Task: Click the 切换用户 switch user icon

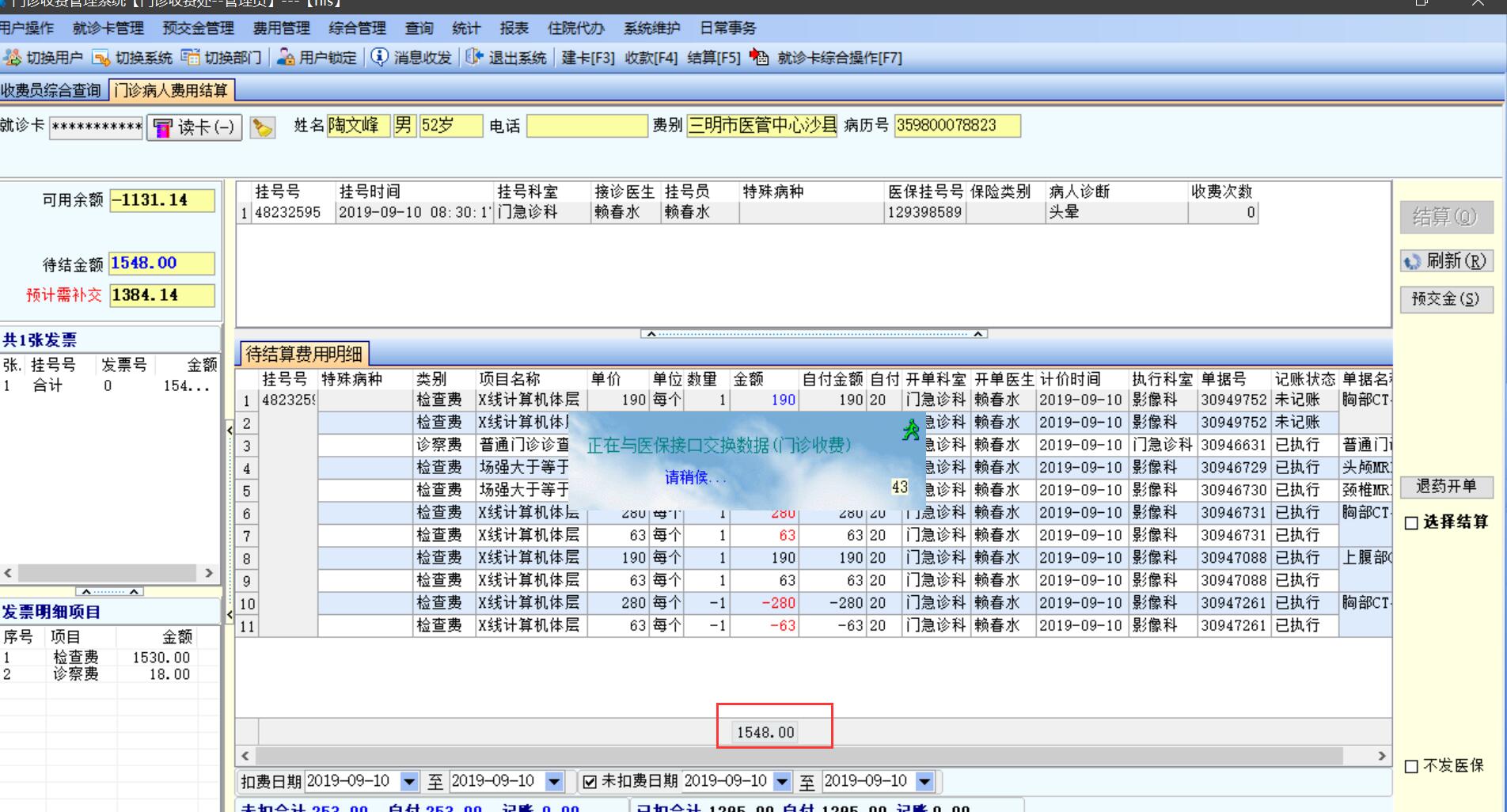Action: click(12, 58)
